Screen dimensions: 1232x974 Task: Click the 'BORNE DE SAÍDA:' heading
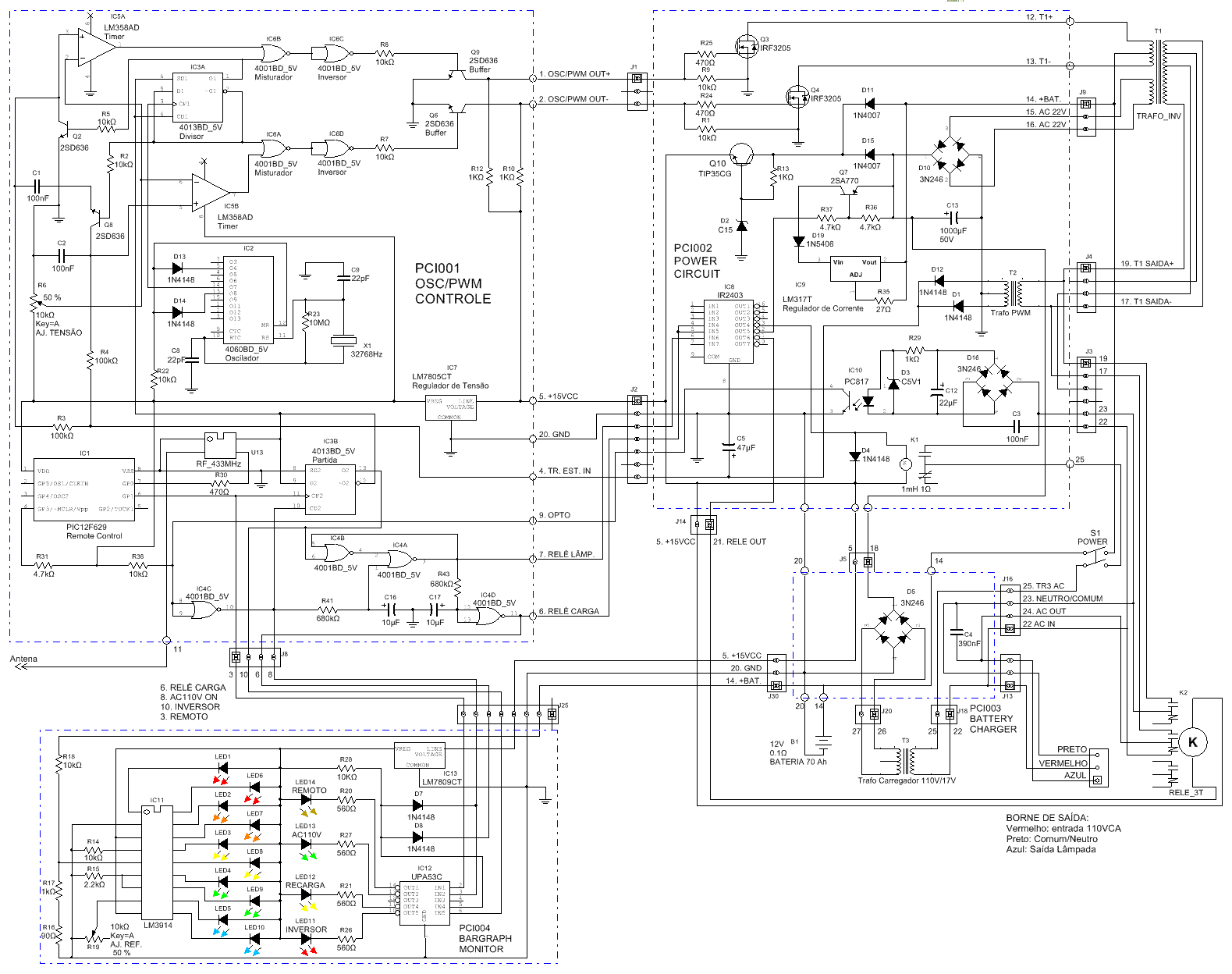[1047, 817]
